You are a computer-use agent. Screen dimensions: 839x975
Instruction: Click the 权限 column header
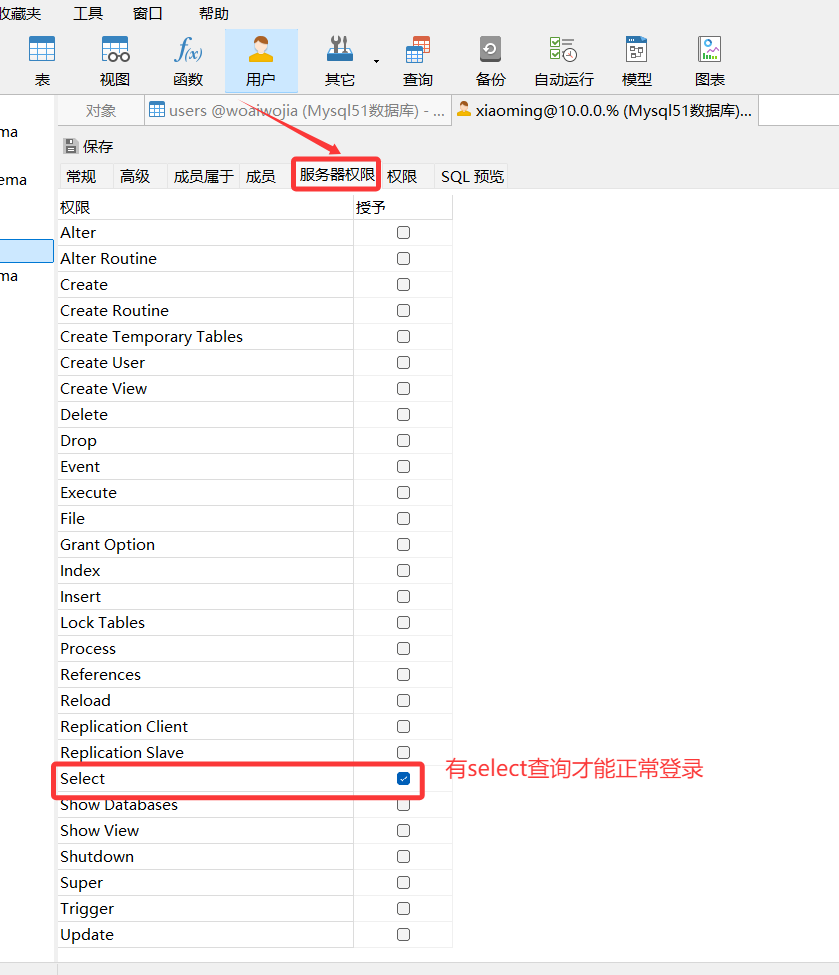75,207
